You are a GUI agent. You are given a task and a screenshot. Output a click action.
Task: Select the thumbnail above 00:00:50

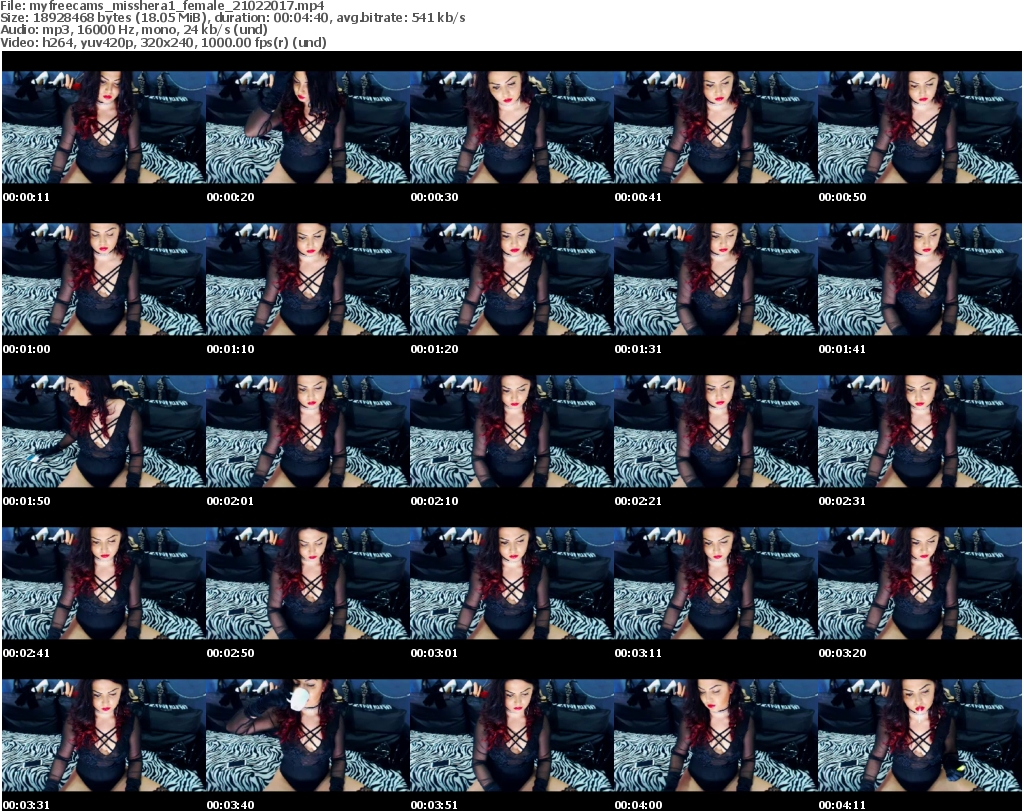tap(920, 127)
